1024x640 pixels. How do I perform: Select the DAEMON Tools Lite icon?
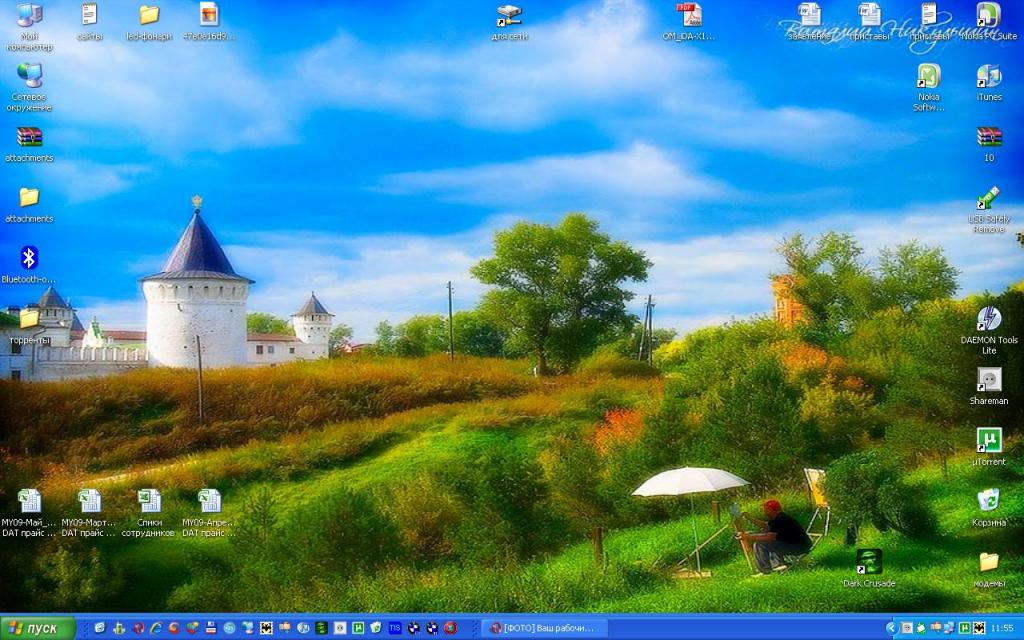(988, 320)
